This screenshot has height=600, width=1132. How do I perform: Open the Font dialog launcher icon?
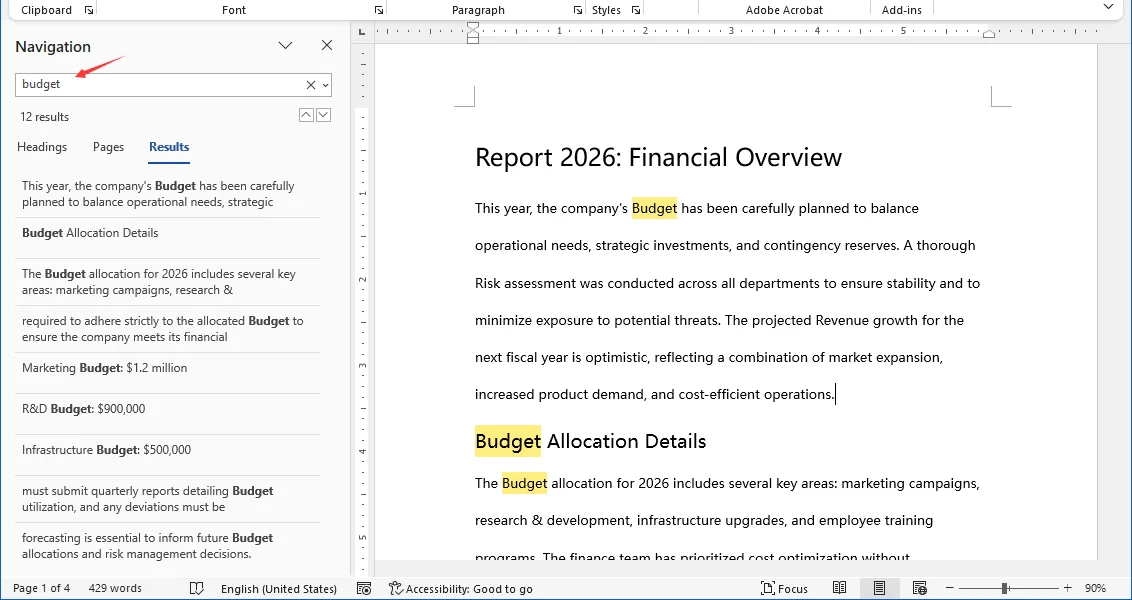tap(378, 9)
